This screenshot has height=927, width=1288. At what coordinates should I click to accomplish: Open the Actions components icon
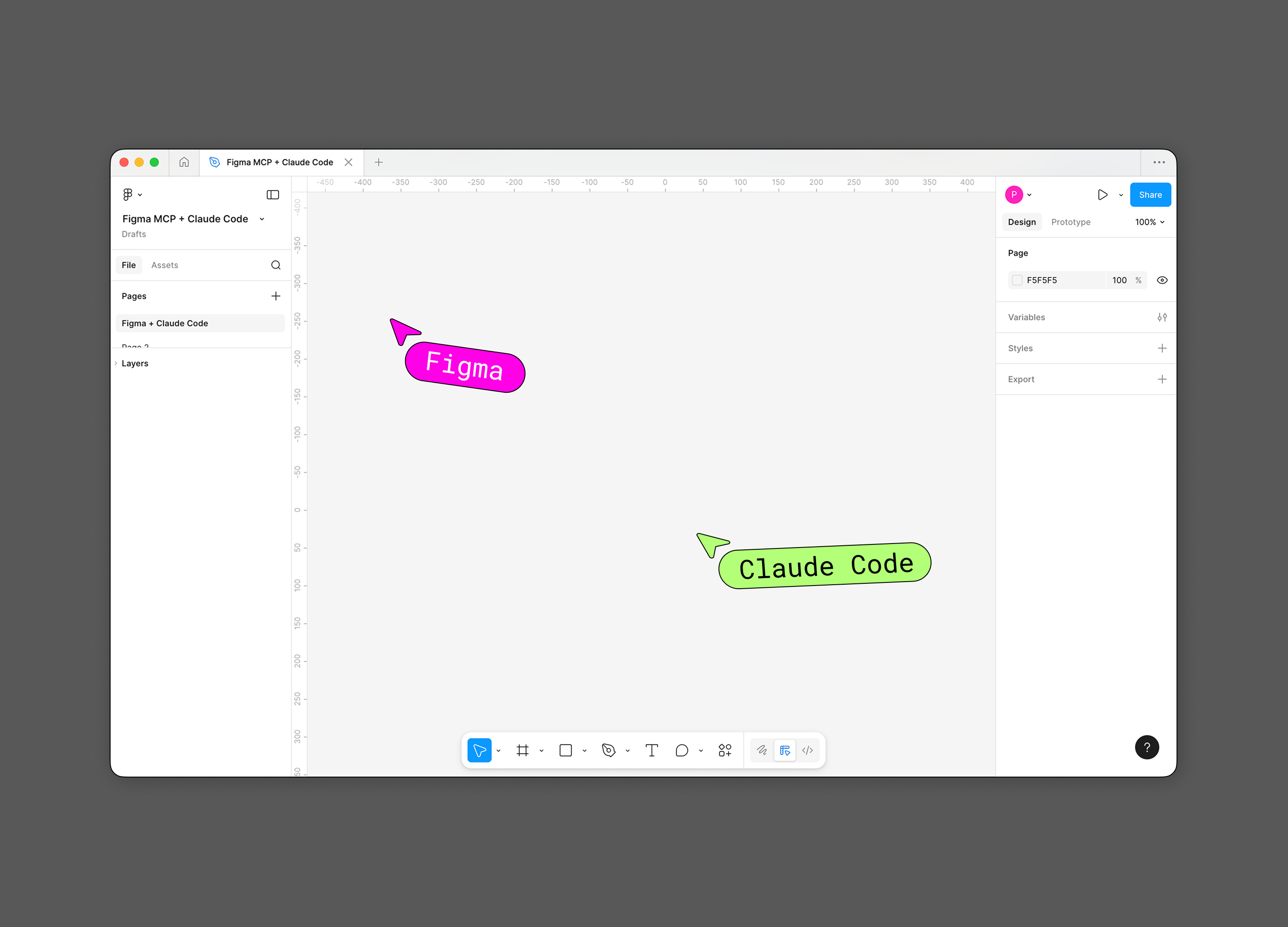(724, 751)
